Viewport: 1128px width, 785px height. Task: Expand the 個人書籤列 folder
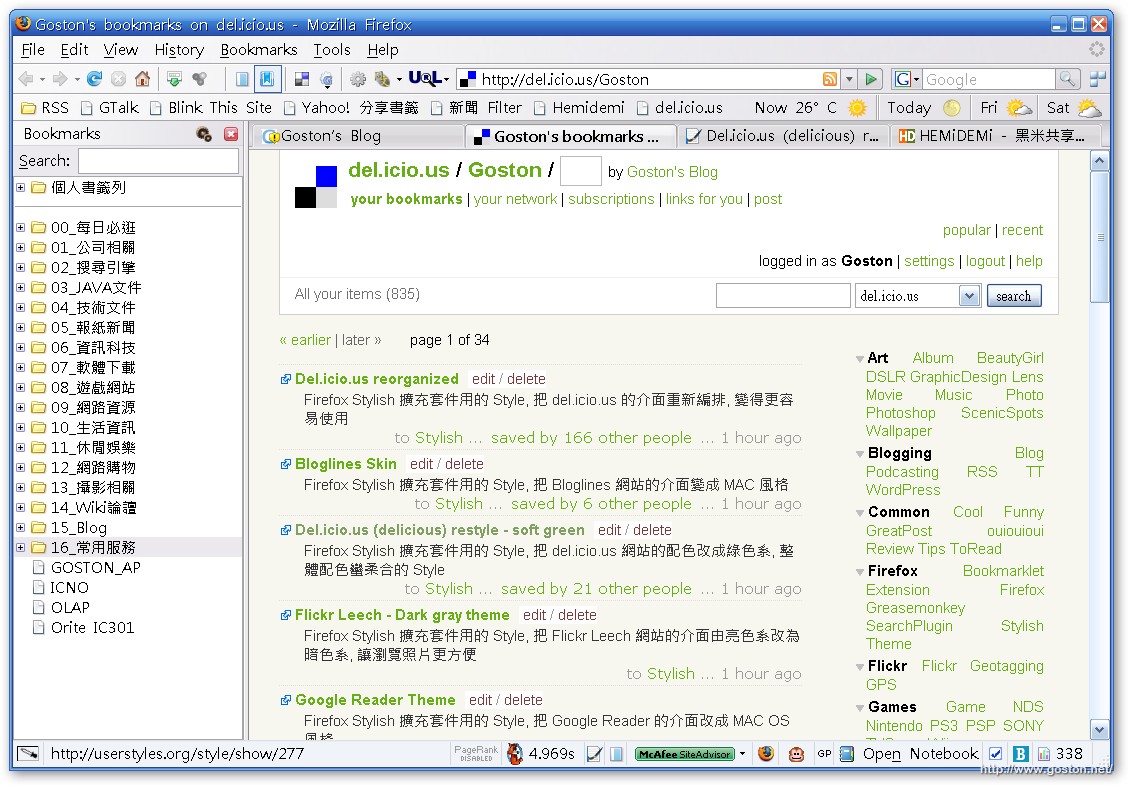(x=21, y=187)
